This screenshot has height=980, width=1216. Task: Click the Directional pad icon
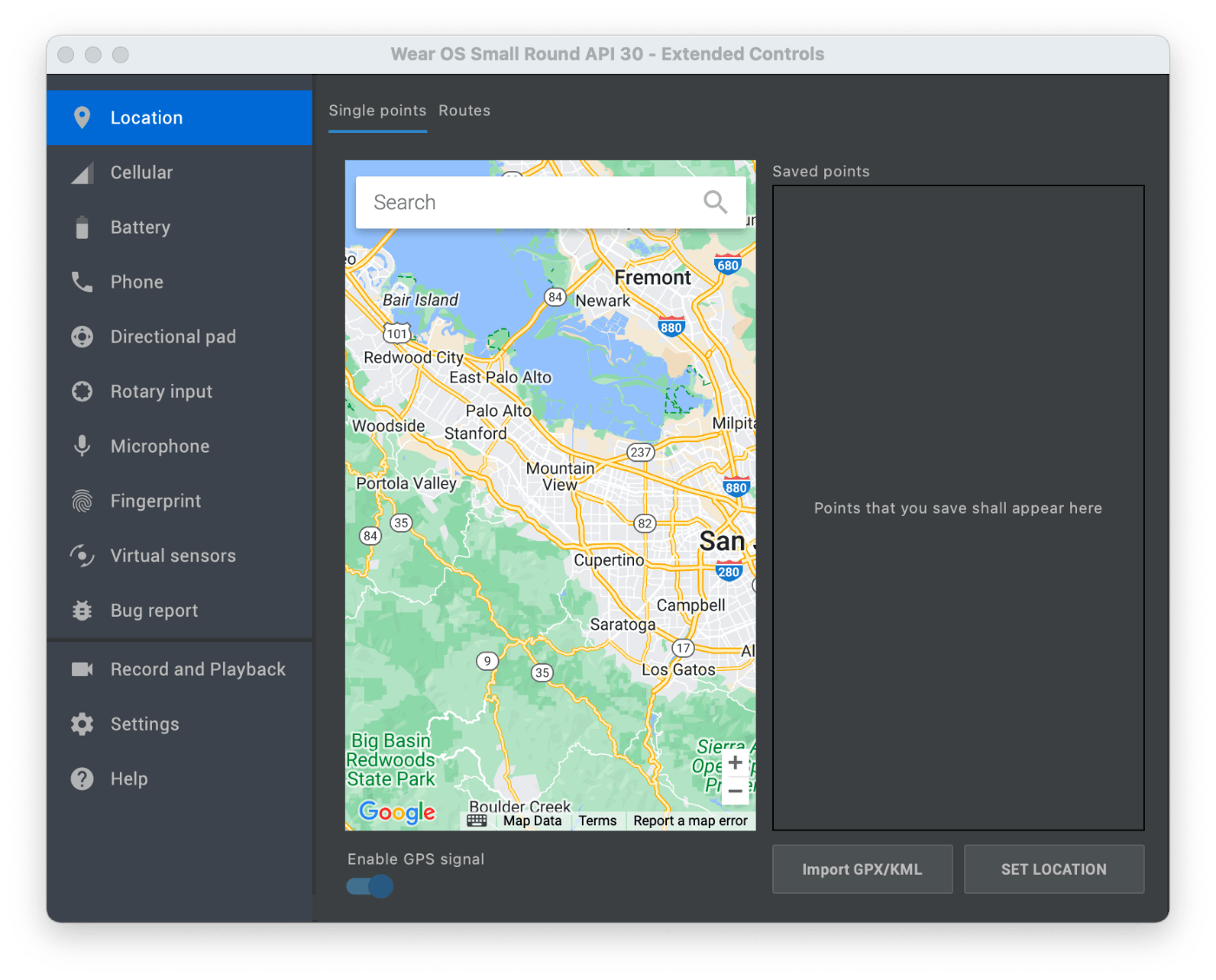[x=82, y=336]
